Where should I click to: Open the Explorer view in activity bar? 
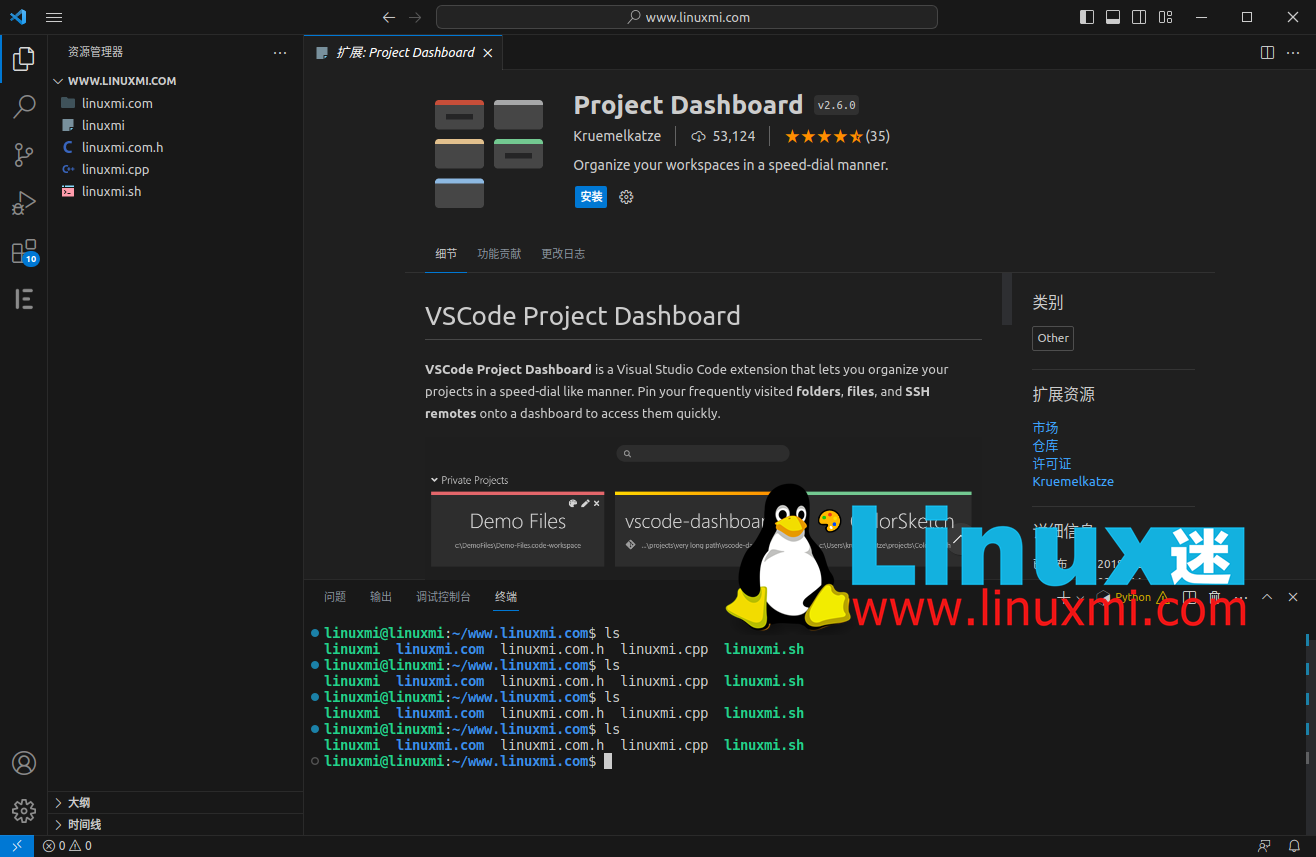point(24,59)
